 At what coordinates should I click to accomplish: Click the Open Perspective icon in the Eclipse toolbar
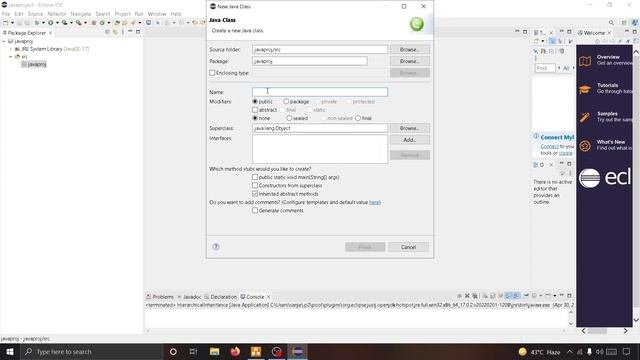(x=624, y=23)
